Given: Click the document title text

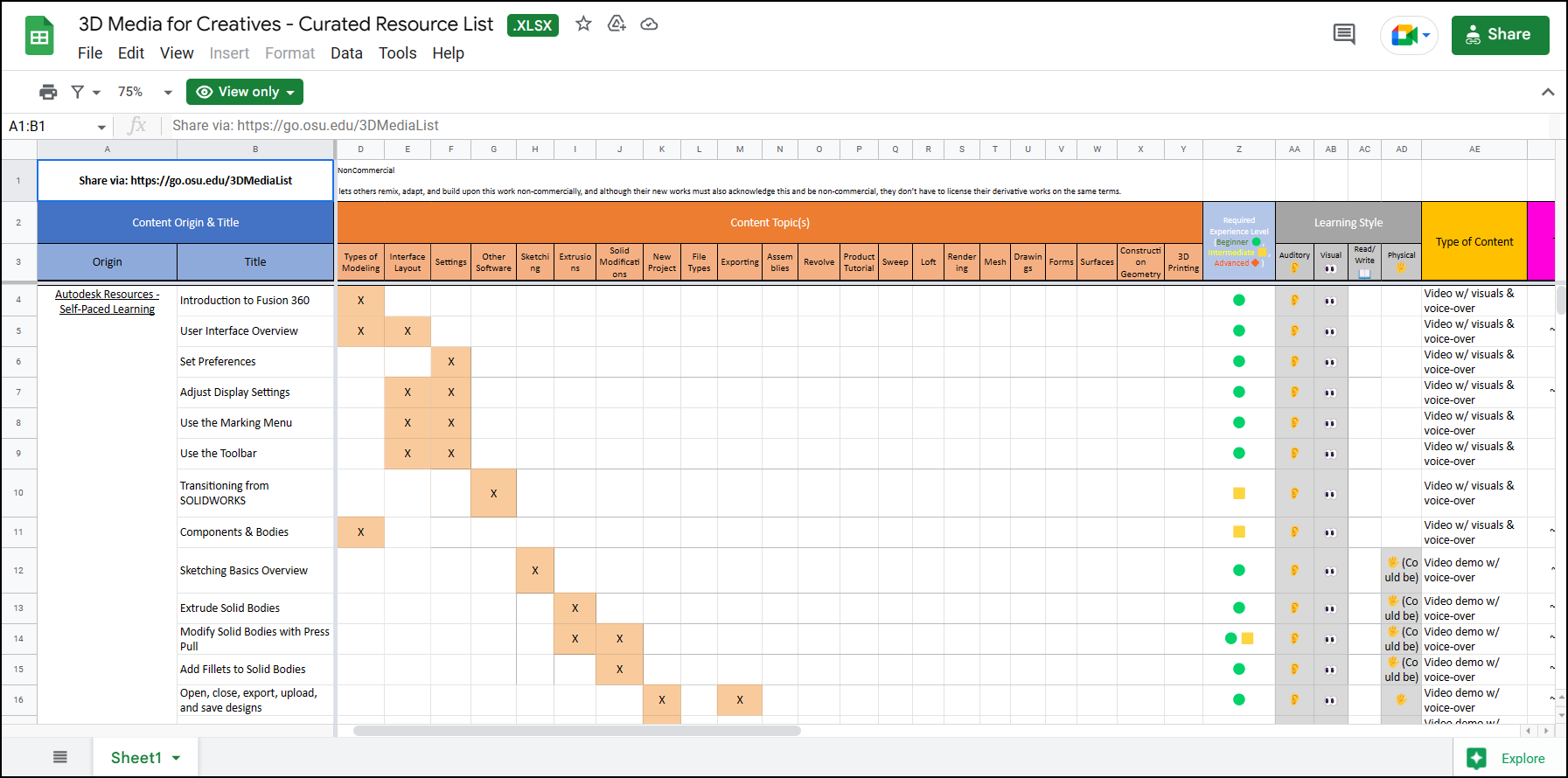Looking at the screenshot, I should pos(286,24).
